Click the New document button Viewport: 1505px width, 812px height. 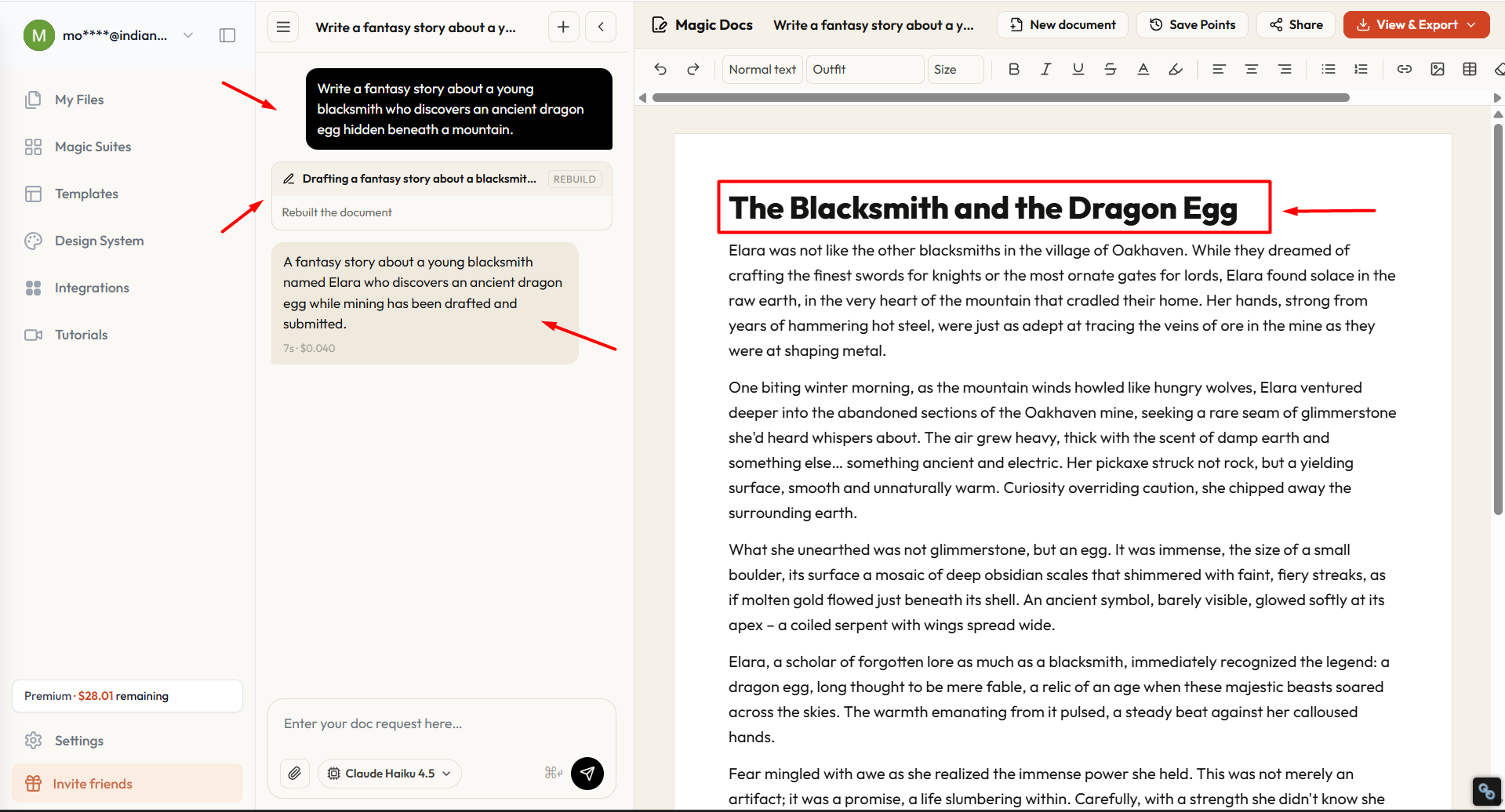point(1063,25)
